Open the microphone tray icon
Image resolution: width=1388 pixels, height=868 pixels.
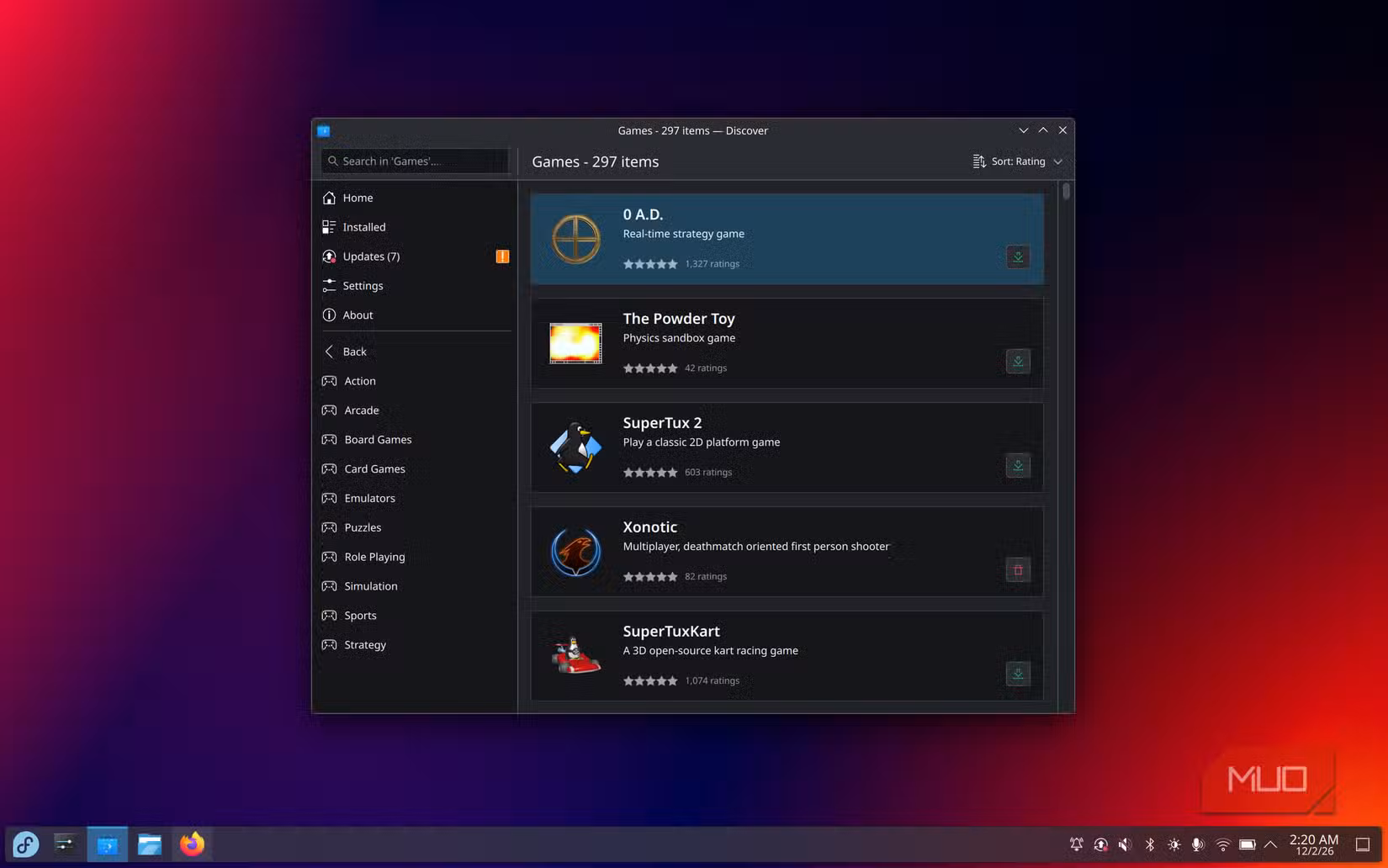(1198, 844)
